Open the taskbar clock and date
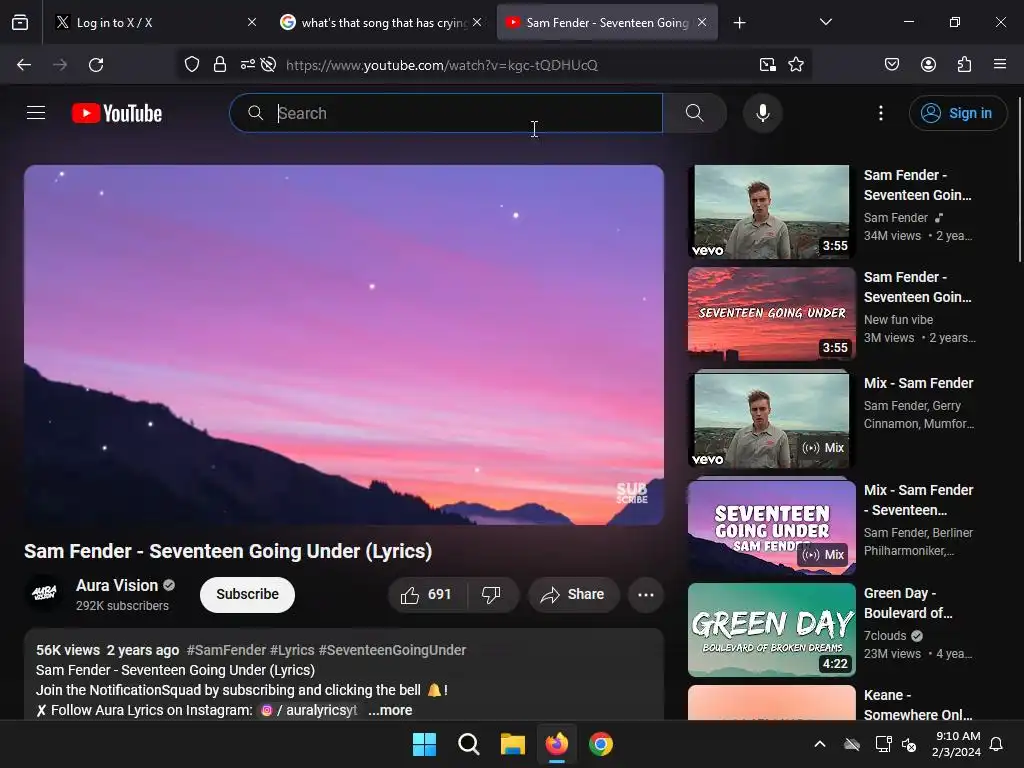Viewport: 1024px width, 768px height. pos(956,744)
